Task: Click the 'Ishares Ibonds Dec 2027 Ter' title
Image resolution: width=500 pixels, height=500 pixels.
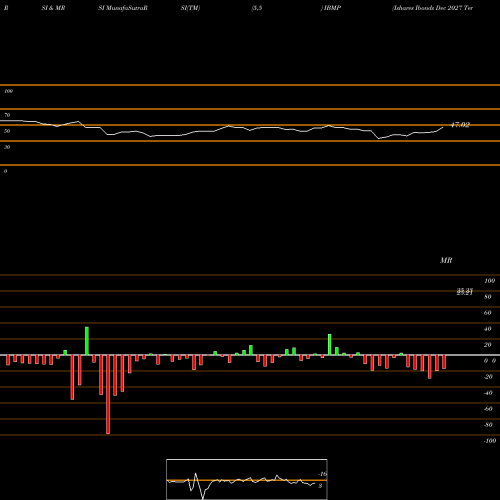Action: click(432, 8)
